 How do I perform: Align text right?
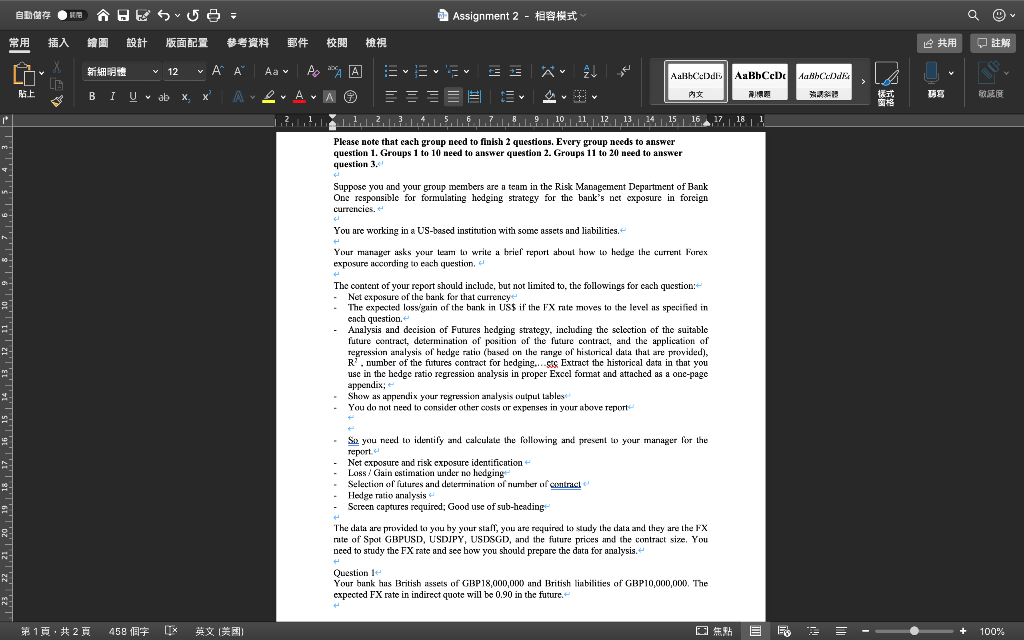coord(432,97)
